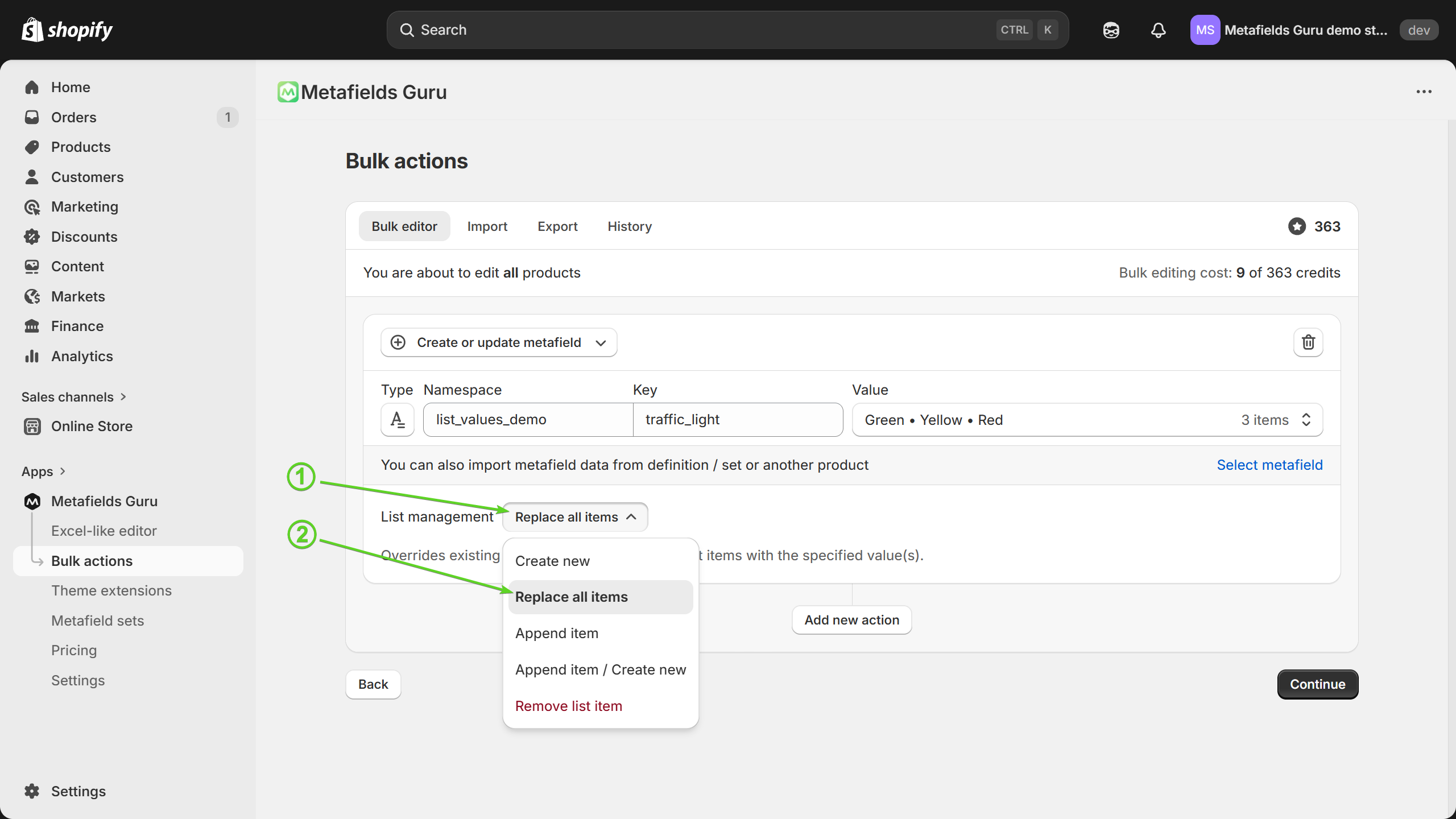The image size is (1456, 819).
Task: Go to Analytics in the sidebar
Action: pyautogui.click(x=82, y=356)
